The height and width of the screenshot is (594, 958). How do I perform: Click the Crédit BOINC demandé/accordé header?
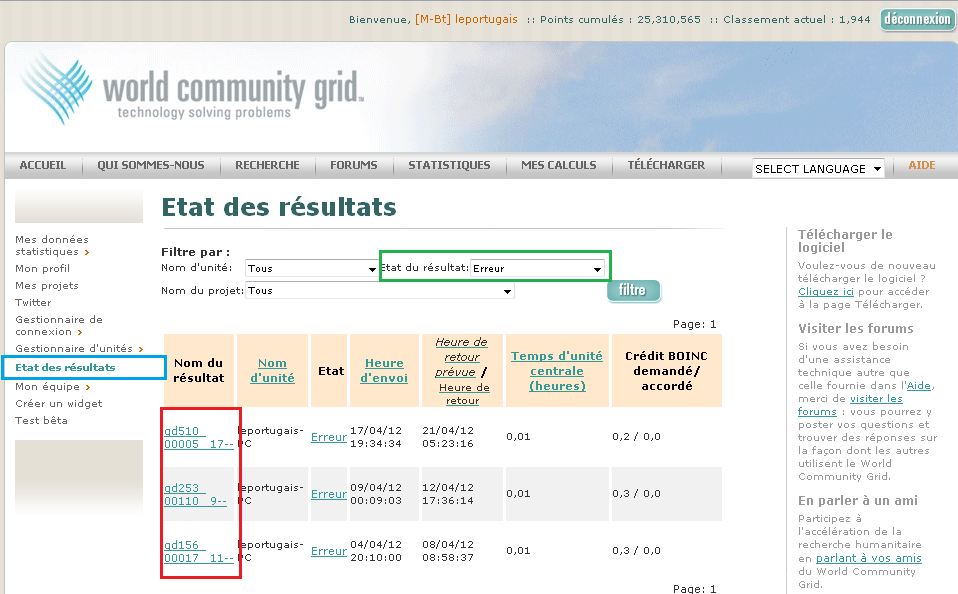pos(667,370)
